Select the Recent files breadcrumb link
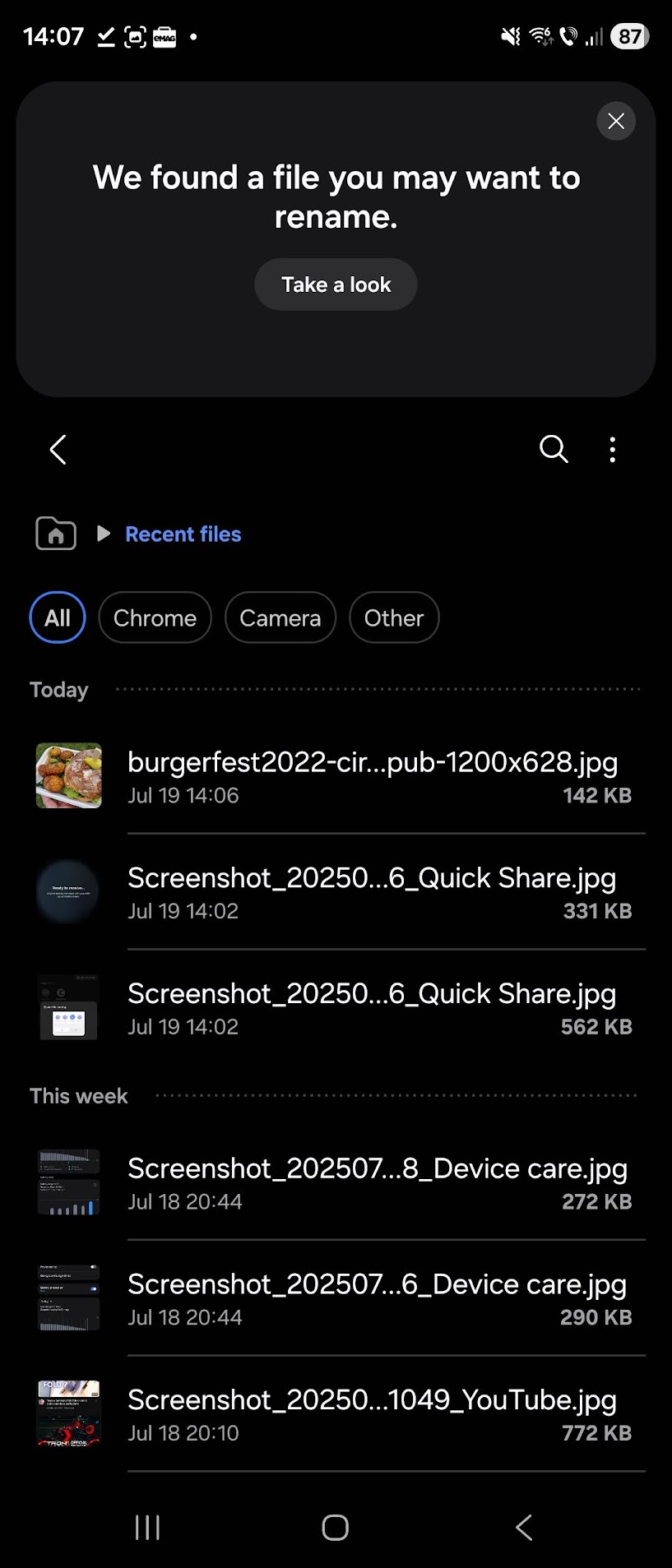Image resolution: width=672 pixels, height=1568 pixels. [183, 534]
